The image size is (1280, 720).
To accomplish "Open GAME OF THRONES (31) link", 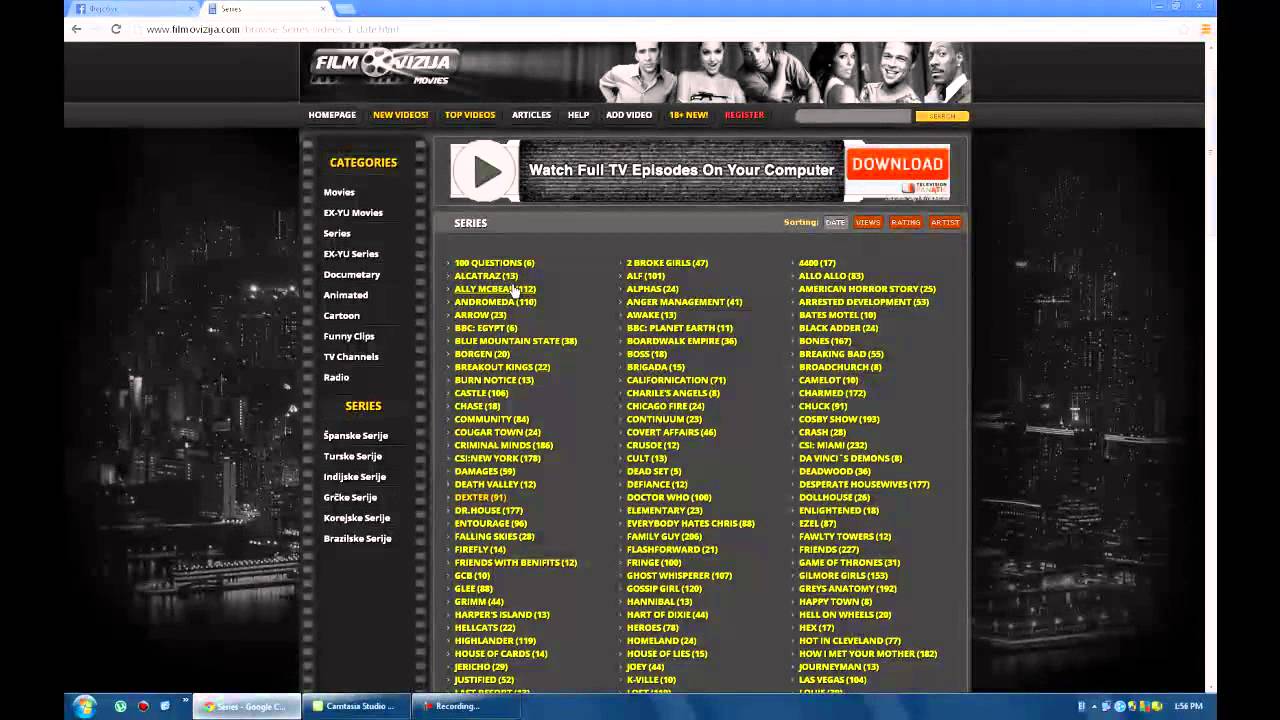I will 849,562.
